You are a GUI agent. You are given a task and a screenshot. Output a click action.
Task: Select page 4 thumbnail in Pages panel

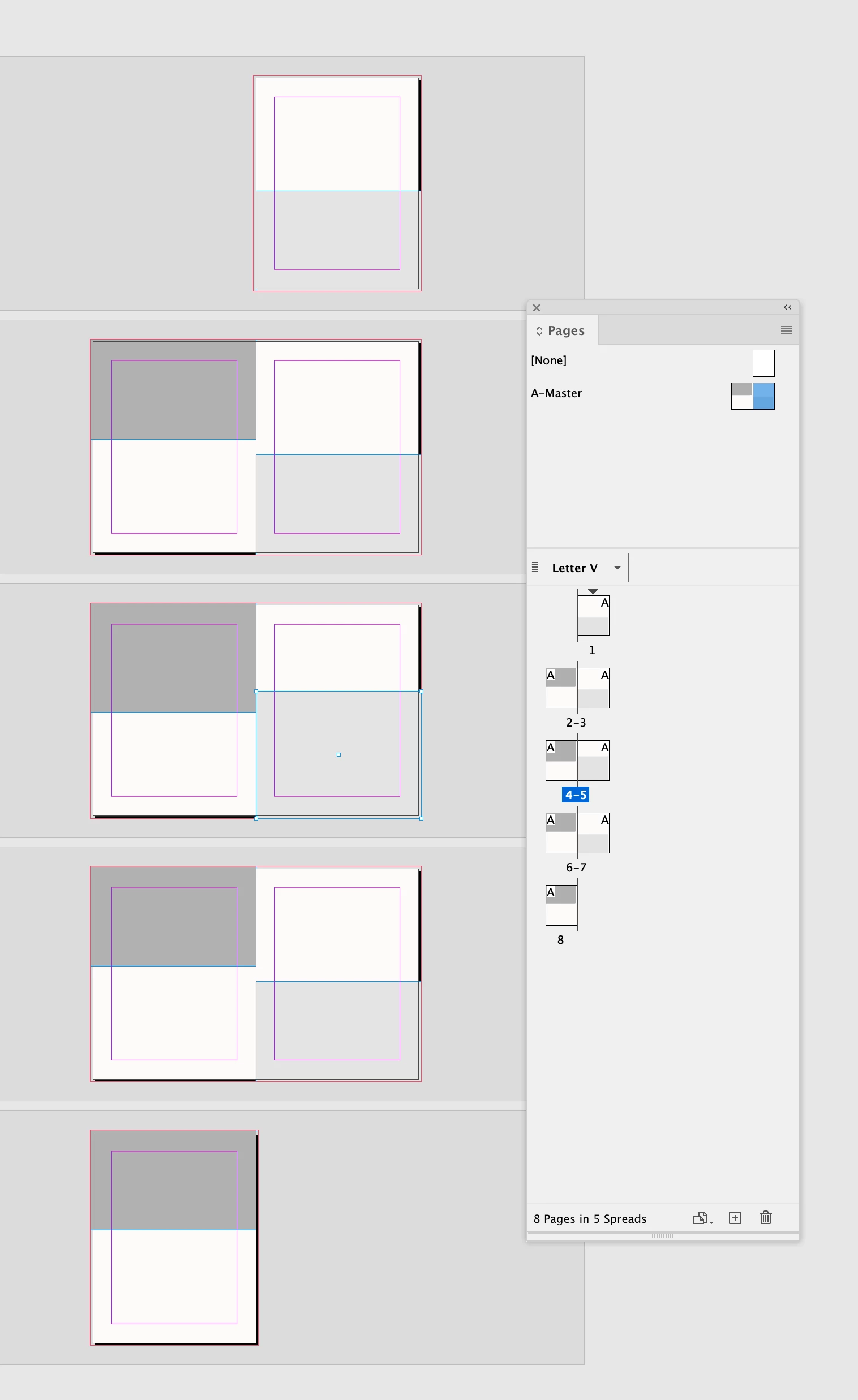pyautogui.click(x=561, y=760)
